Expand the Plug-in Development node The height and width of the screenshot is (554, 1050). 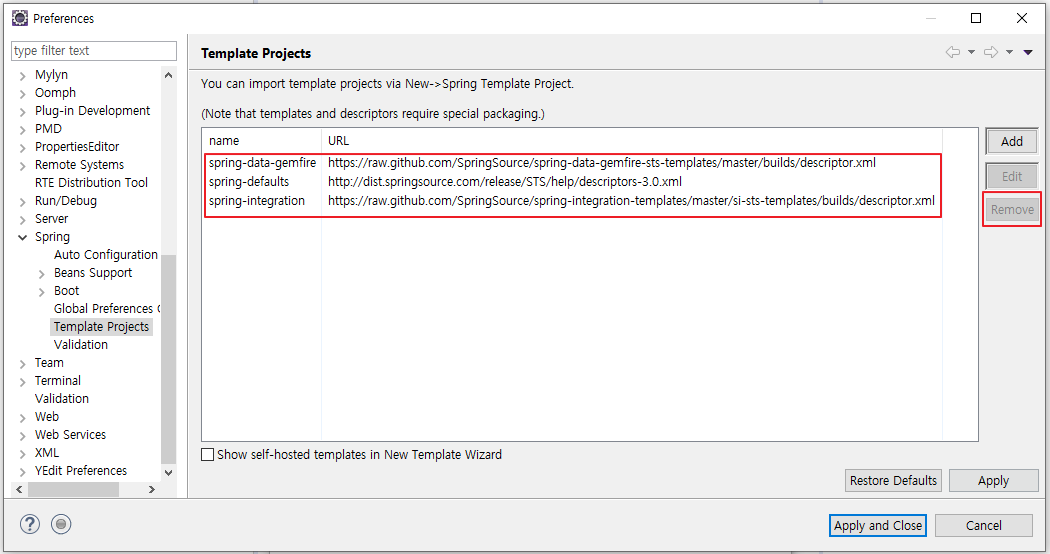(x=23, y=112)
